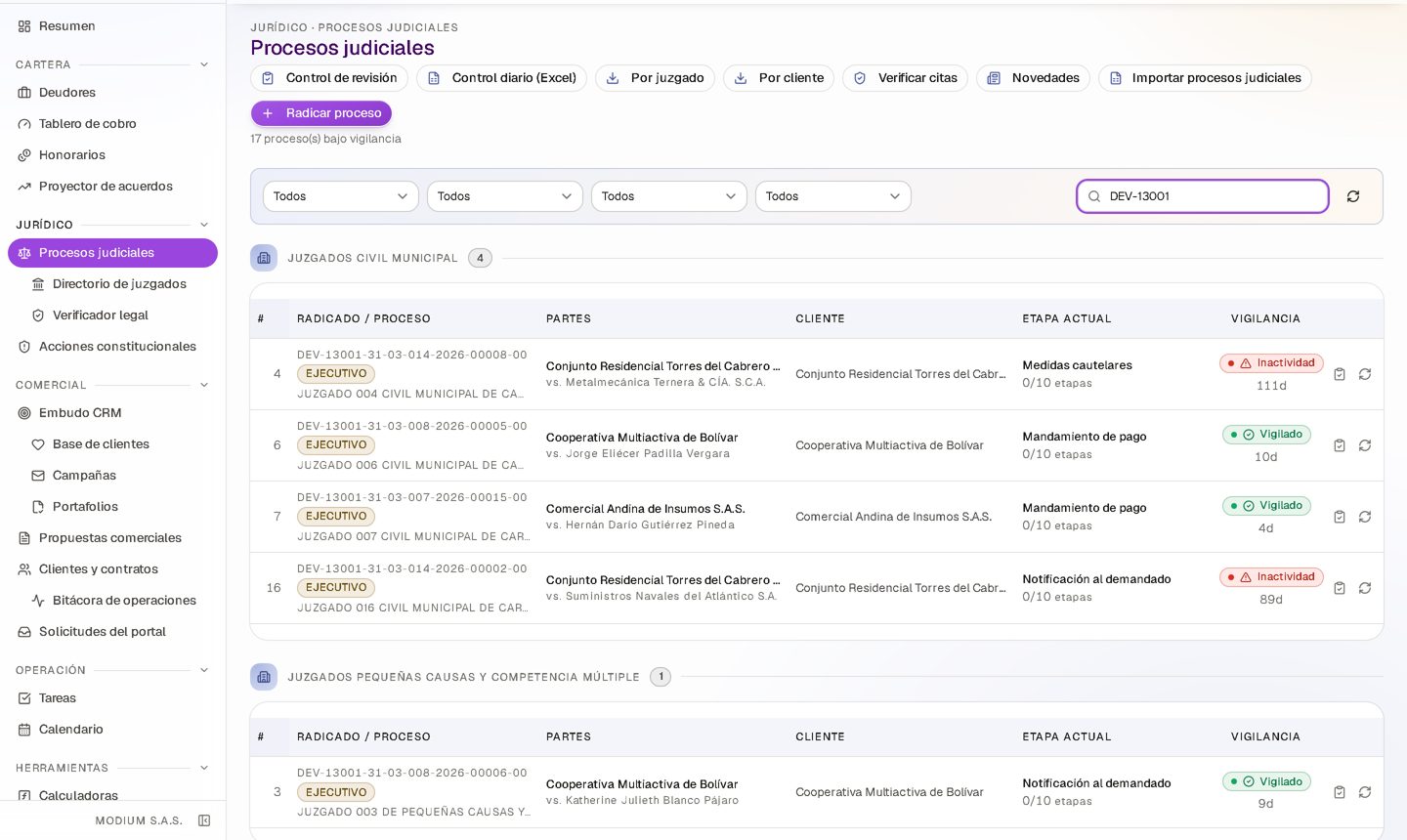
Task: Refresh the Metalmecánica Ternera process row
Action: [1365, 374]
